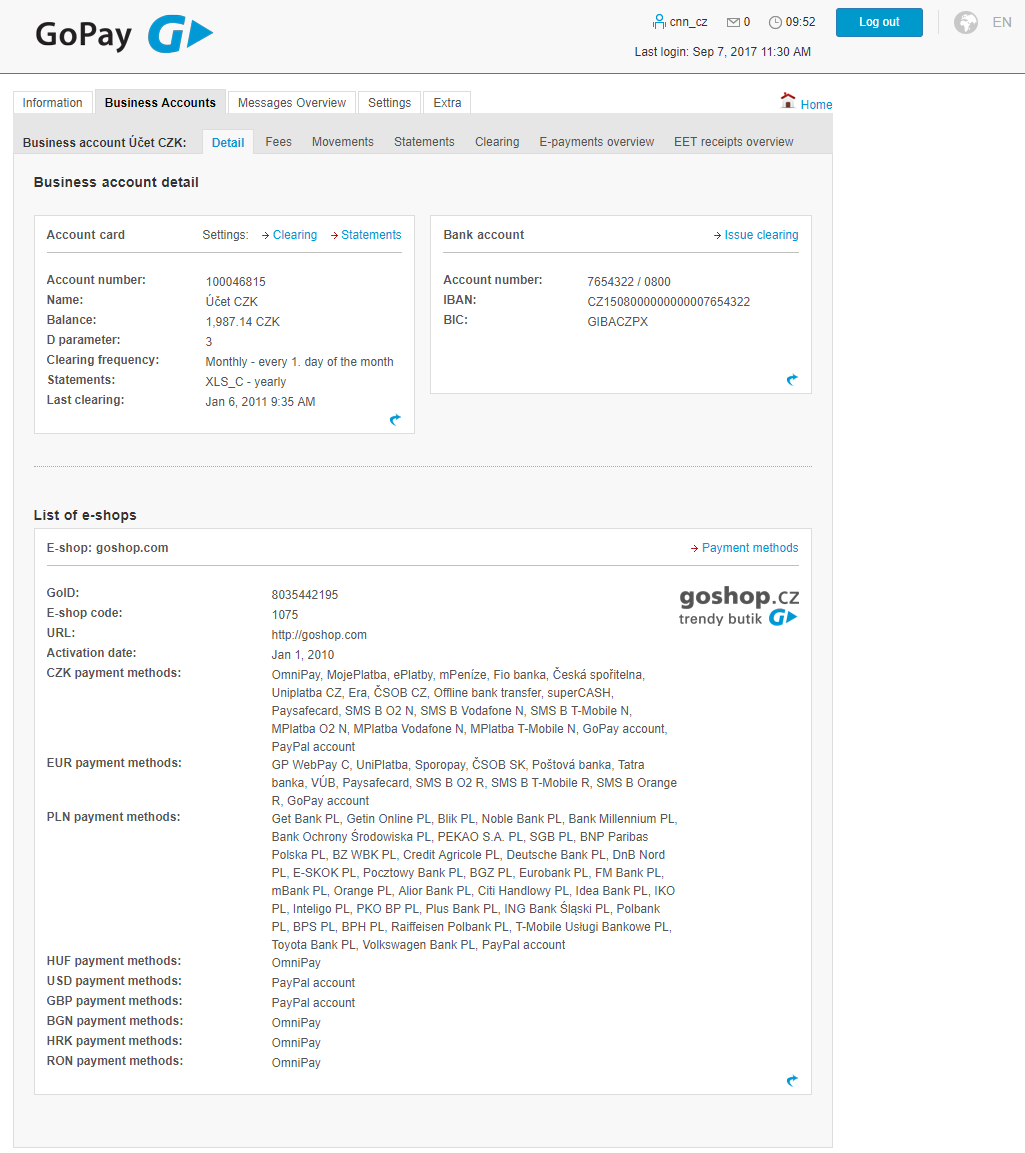Click the clearing frequency Monthly value
The width and height of the screenshot is (1025, 1153).
click(x=299, y=362)
